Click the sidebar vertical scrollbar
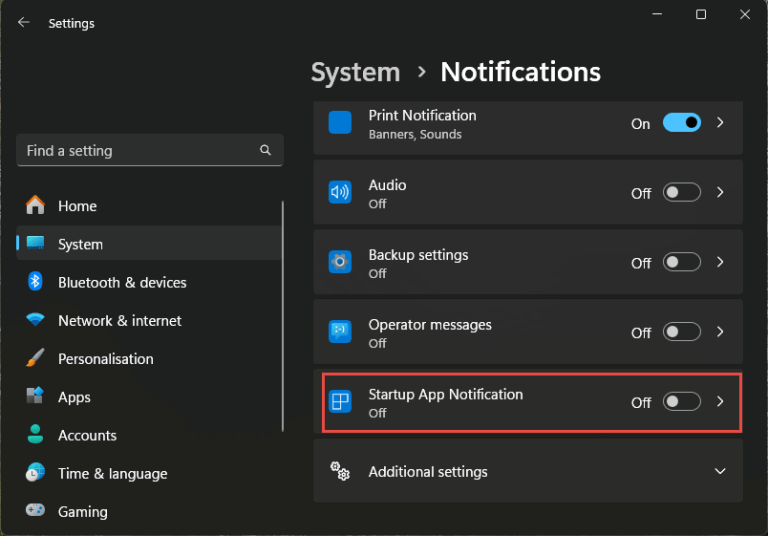The height and width of the screenshot is (536, 768). click(283, 316)
